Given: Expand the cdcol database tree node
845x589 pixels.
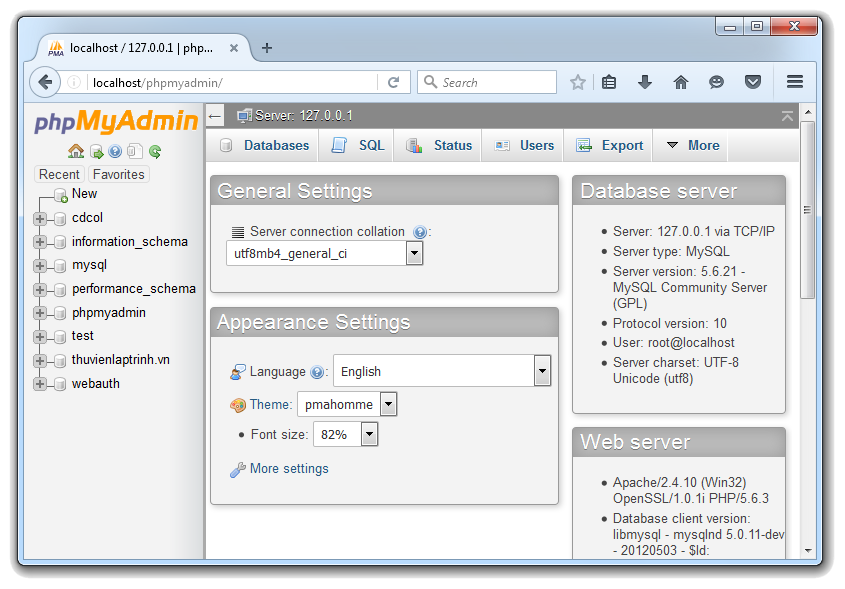Looking at the screenshot, I should coord(40,218).
